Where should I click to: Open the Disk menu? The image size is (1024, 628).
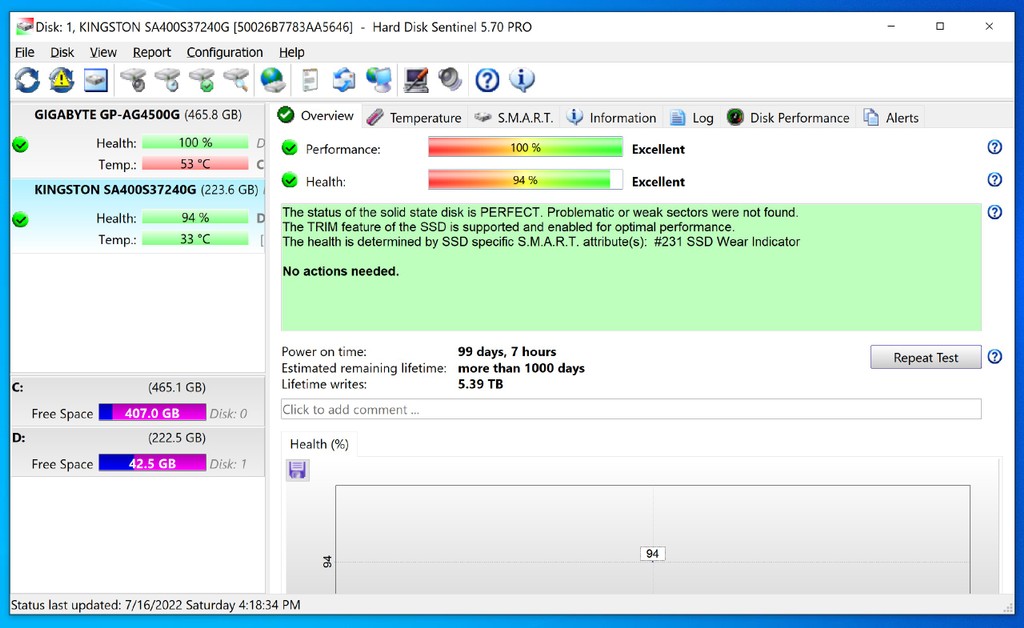pos(62,52)
